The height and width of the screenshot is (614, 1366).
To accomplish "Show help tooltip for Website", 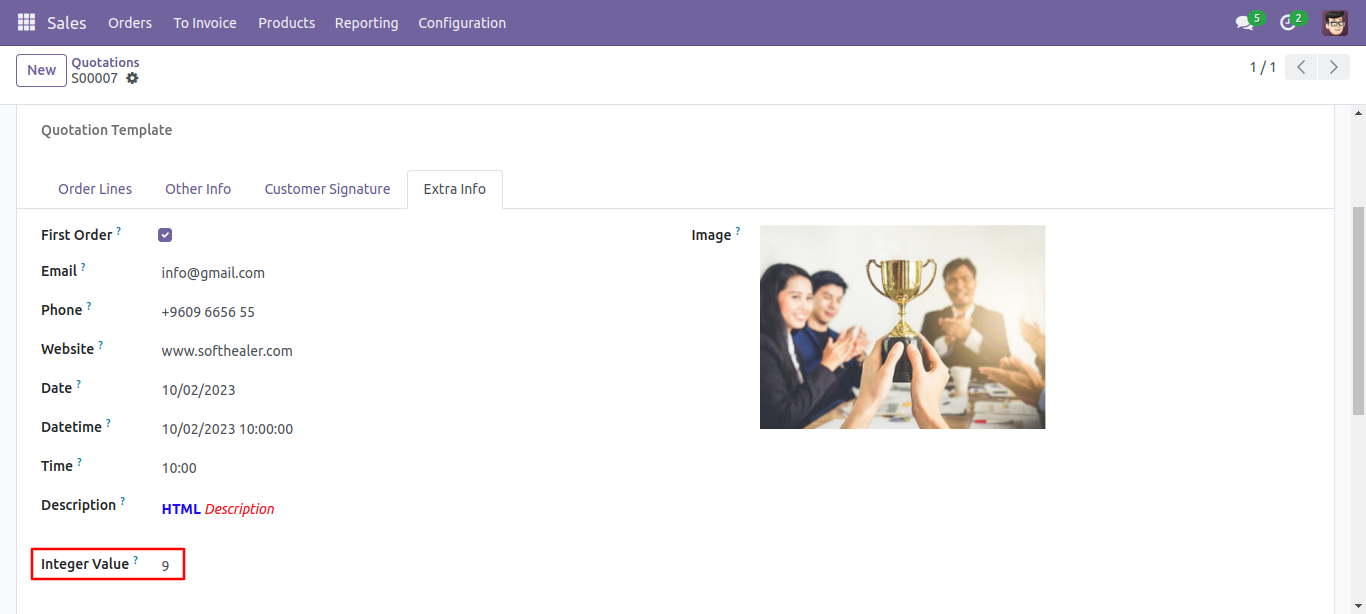I will [100, 345].
